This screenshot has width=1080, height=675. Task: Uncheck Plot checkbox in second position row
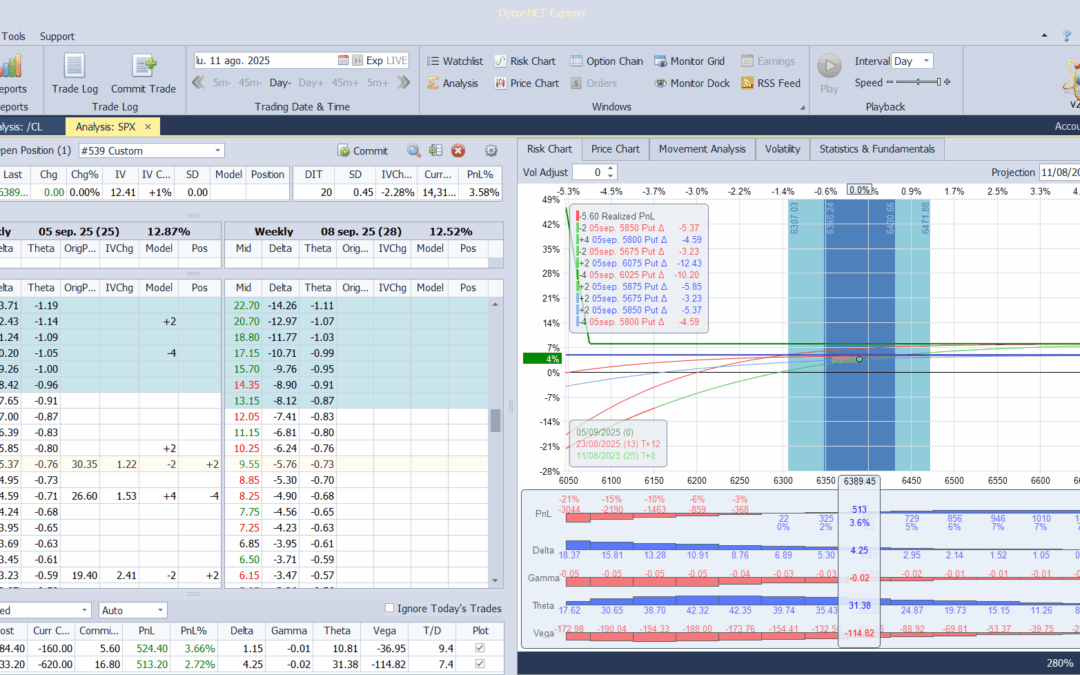(481, 663)
